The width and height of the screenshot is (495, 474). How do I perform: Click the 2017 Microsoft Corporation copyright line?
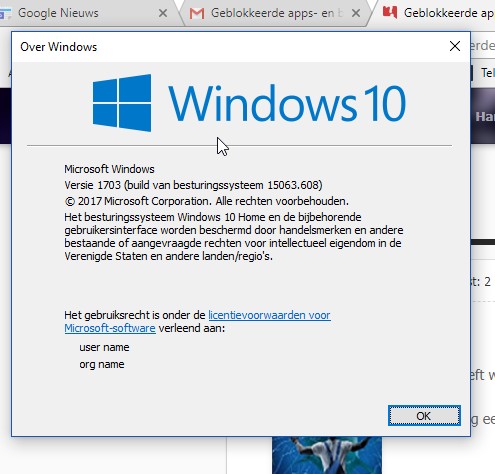[206, 201]
